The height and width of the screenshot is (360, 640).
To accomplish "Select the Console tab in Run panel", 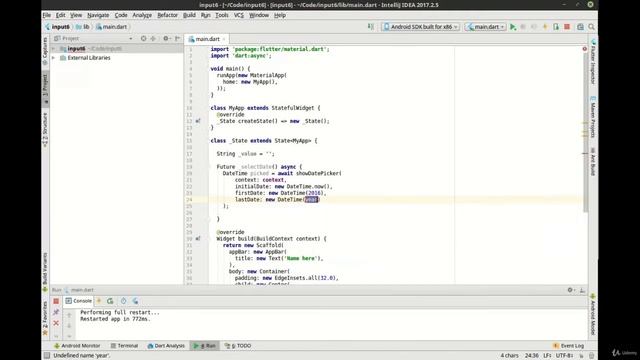I will (78, 301).
